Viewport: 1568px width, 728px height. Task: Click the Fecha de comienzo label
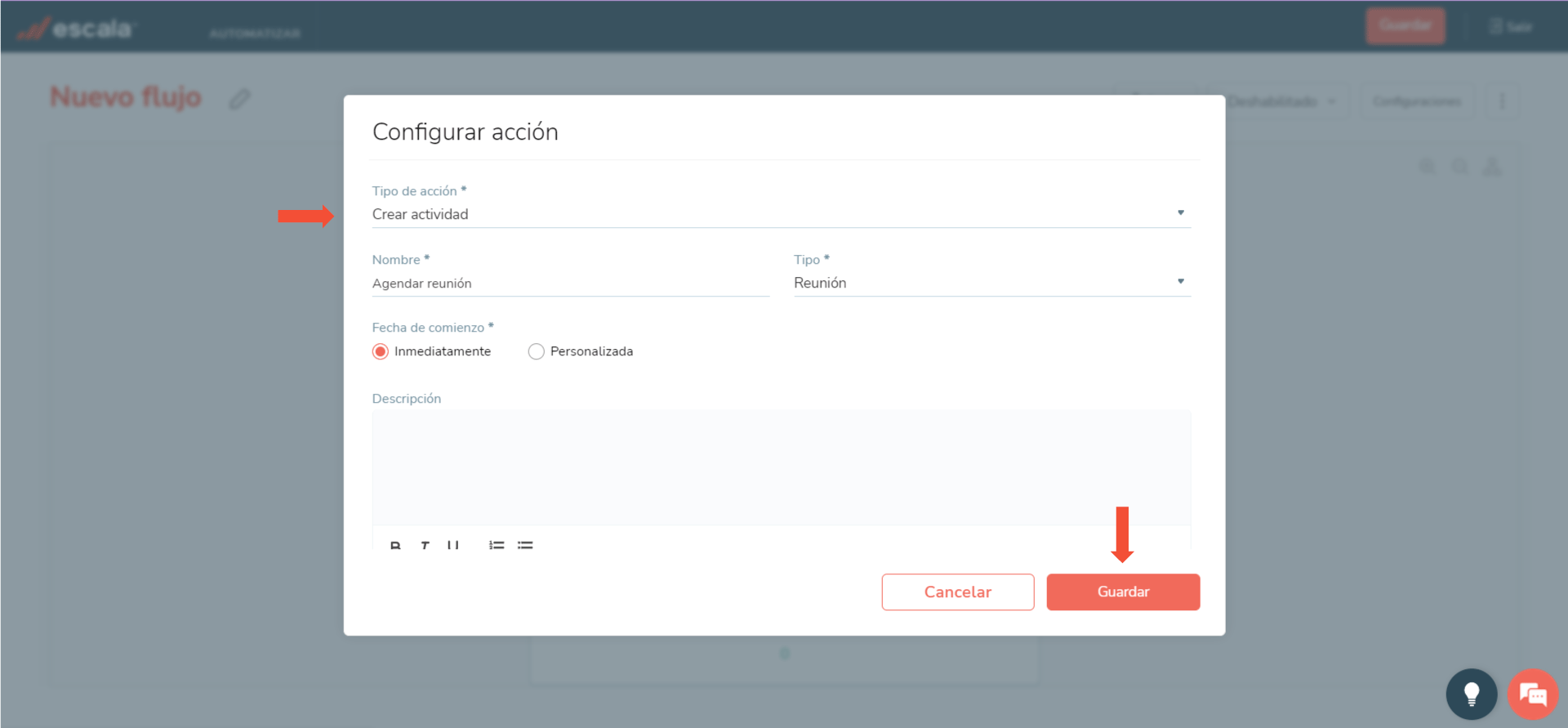(433, 328)
